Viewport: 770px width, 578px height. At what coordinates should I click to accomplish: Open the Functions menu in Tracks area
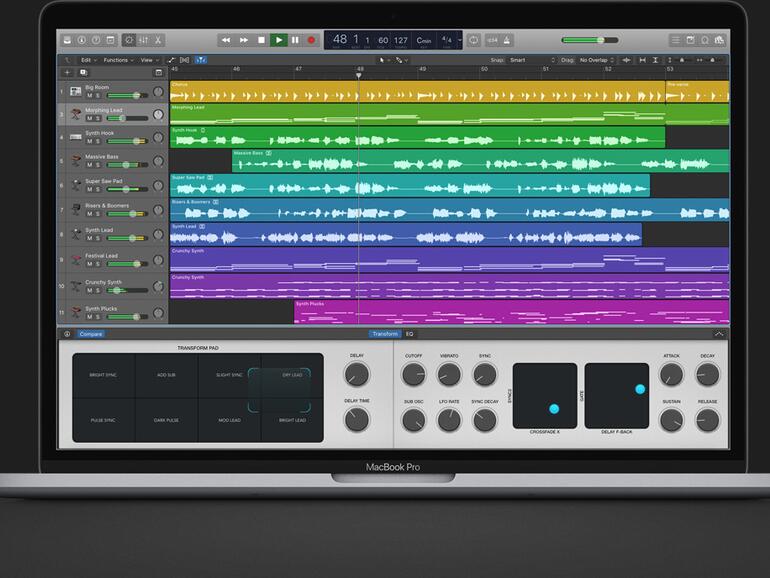click(118, 60)
